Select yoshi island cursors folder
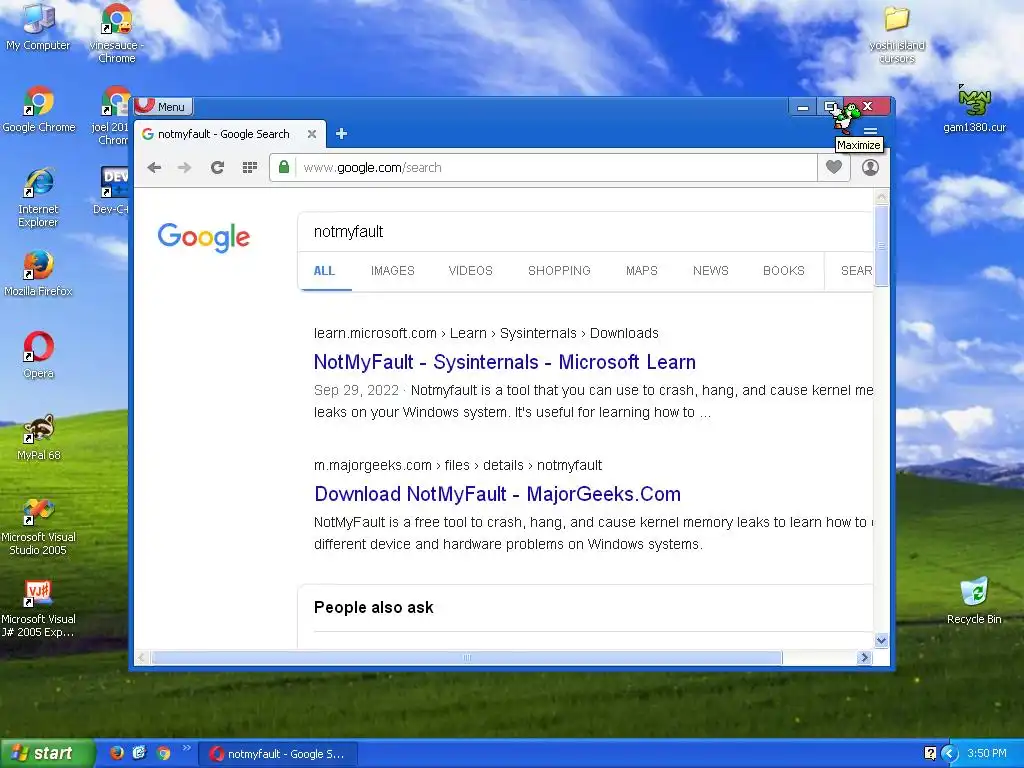The height and width of the screenshot is (768, 1024). pos(897,34)
